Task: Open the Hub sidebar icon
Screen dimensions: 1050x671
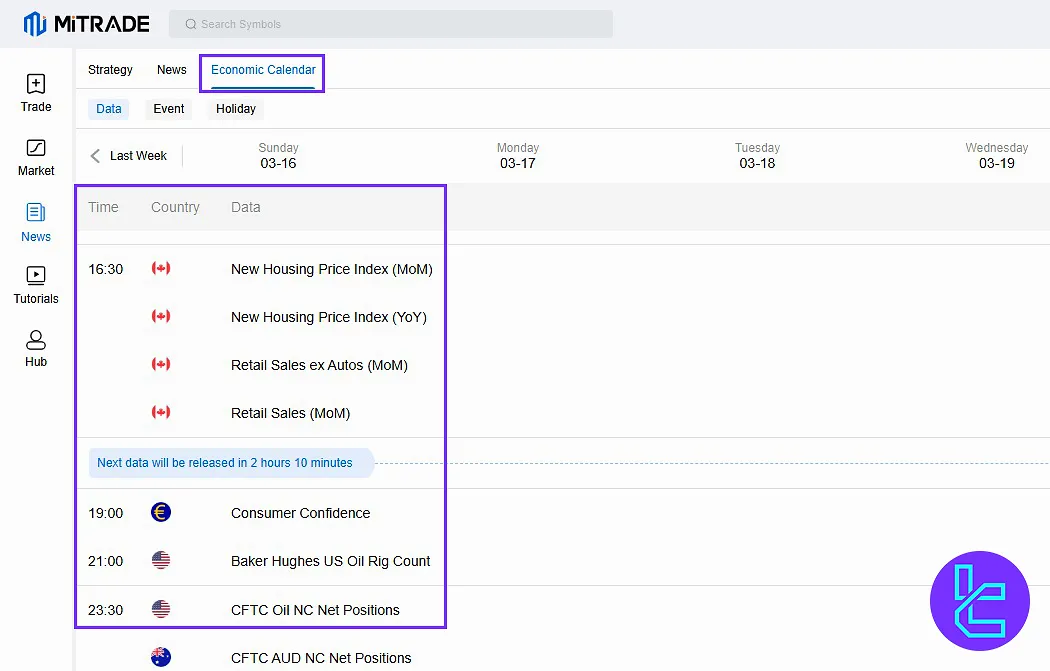Action: point(36,348)
